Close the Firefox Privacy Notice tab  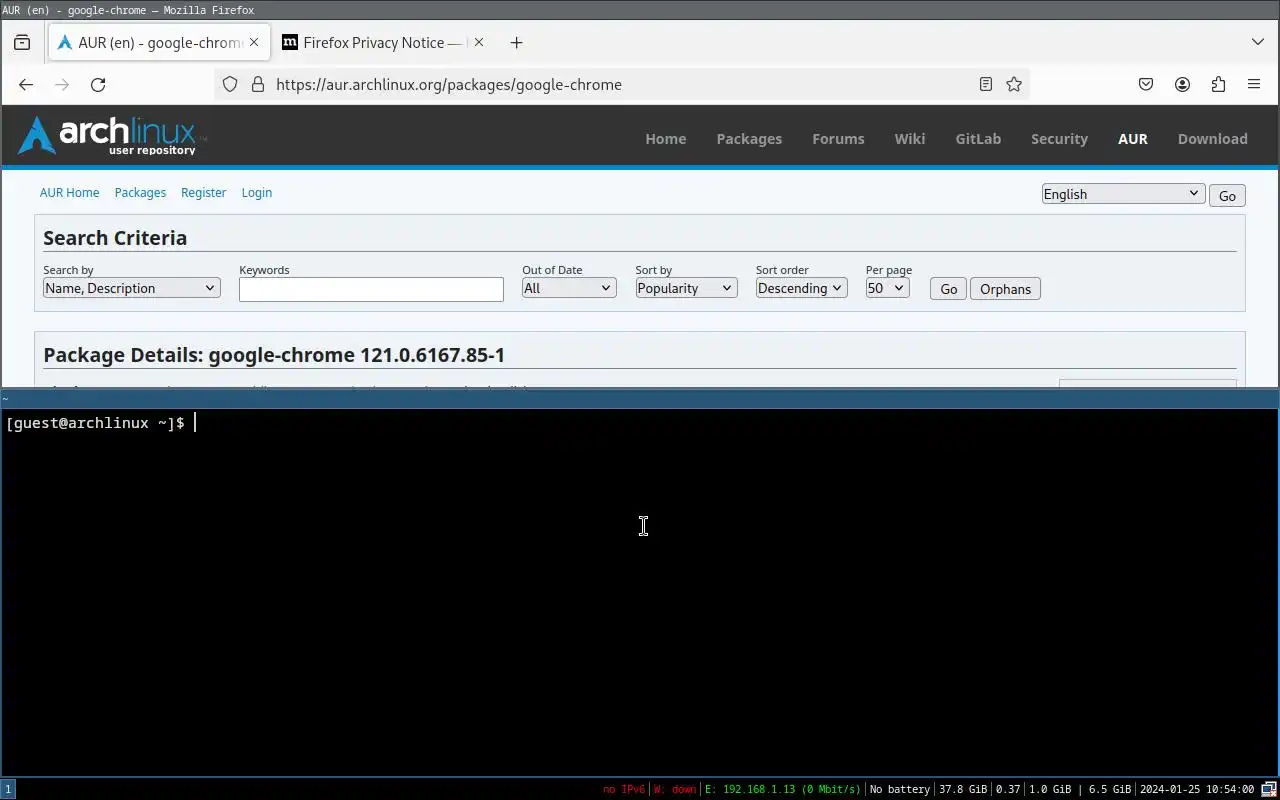point(479,43)
